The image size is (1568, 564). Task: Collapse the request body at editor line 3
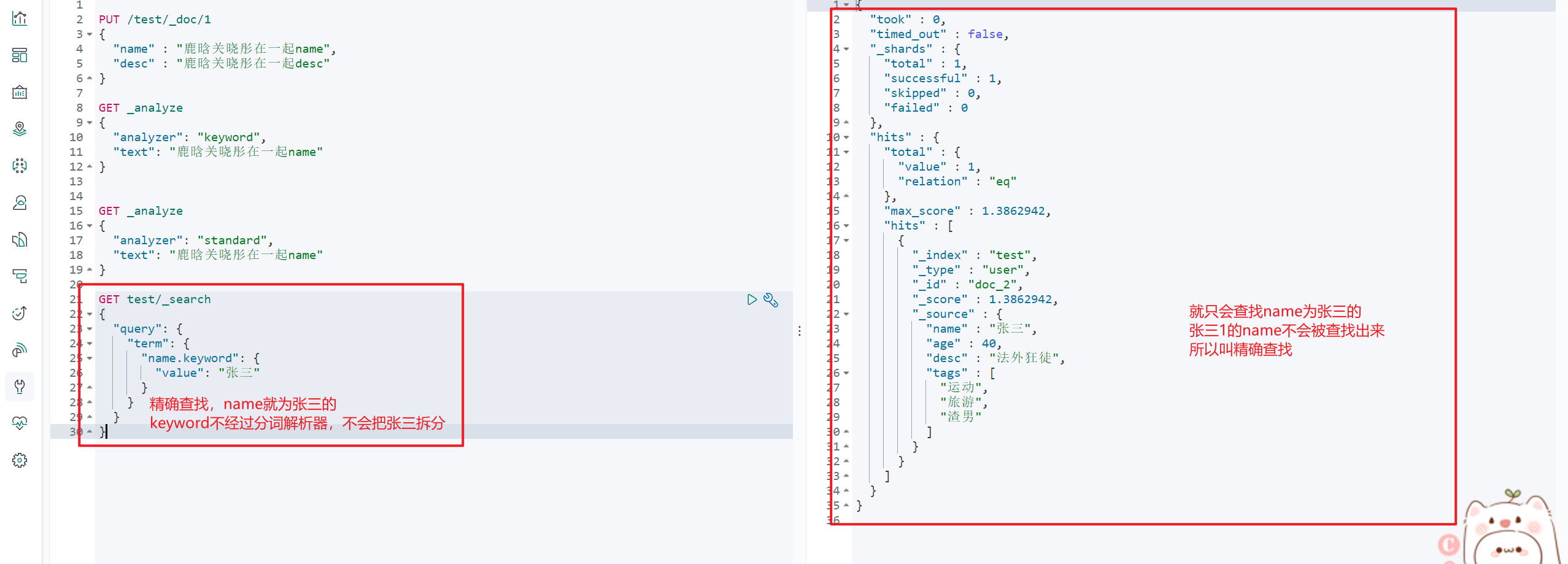[x=90, y=34]
